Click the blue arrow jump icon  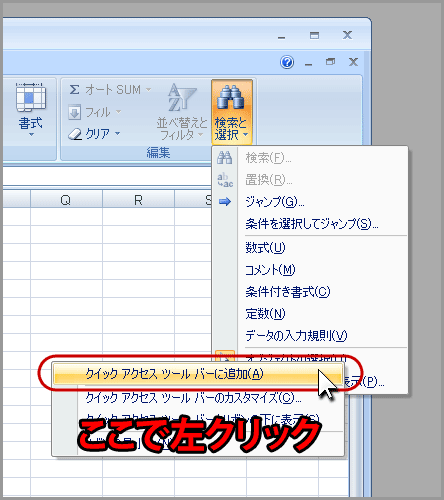[225, 202]
